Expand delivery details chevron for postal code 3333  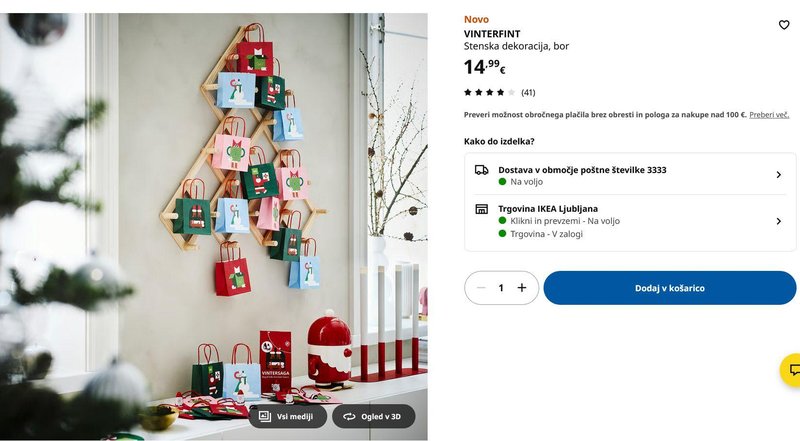pos(779,175)
